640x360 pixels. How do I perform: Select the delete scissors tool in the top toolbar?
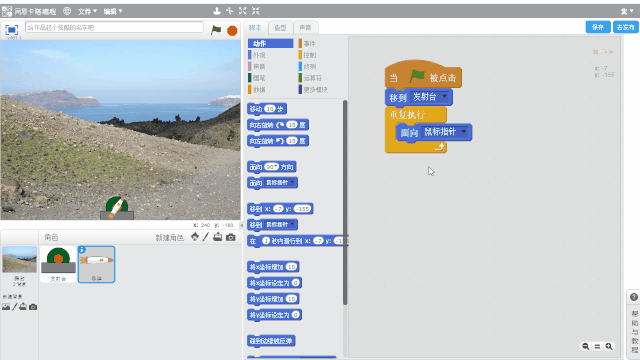(230, 11)
